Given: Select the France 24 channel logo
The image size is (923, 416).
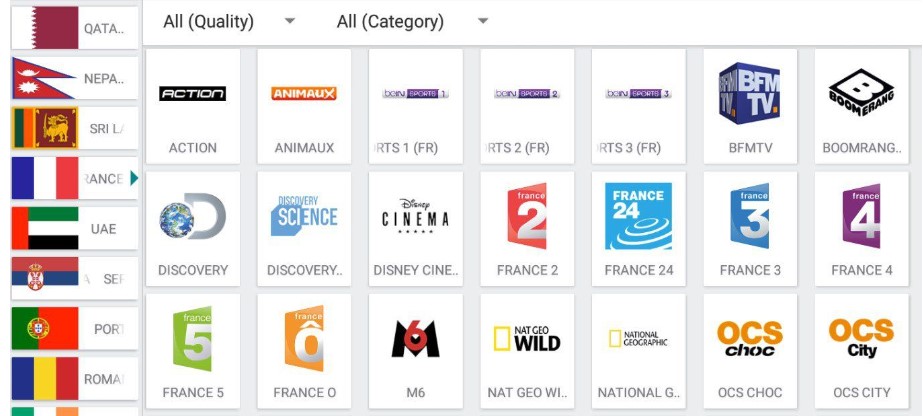Looking at the screenshot, I should [638, 216].
